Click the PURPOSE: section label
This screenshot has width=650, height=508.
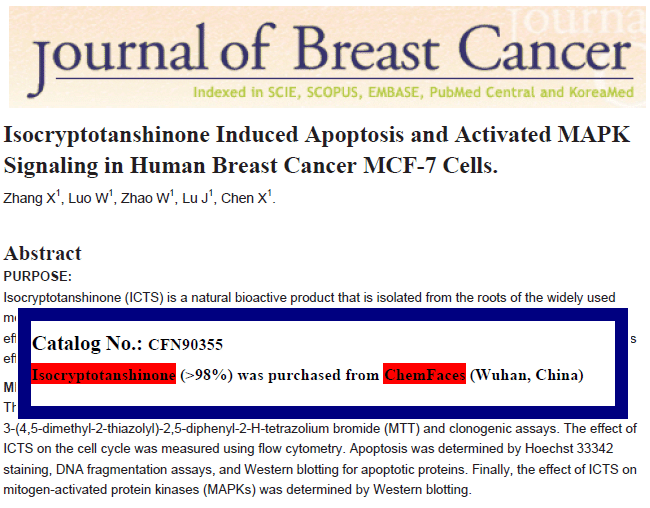tap(38, 277)
